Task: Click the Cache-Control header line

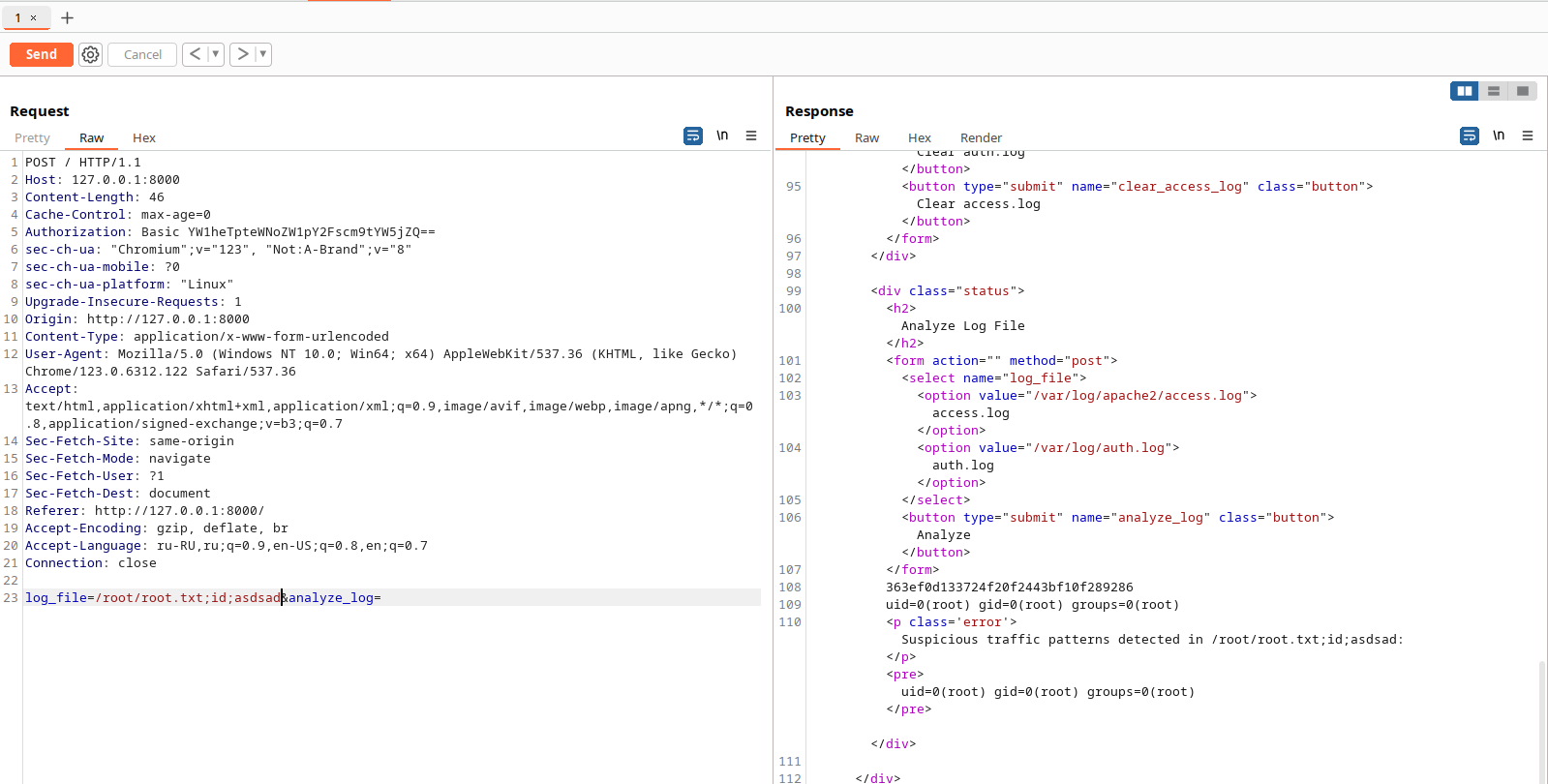Action: click(x=118, y=215)
